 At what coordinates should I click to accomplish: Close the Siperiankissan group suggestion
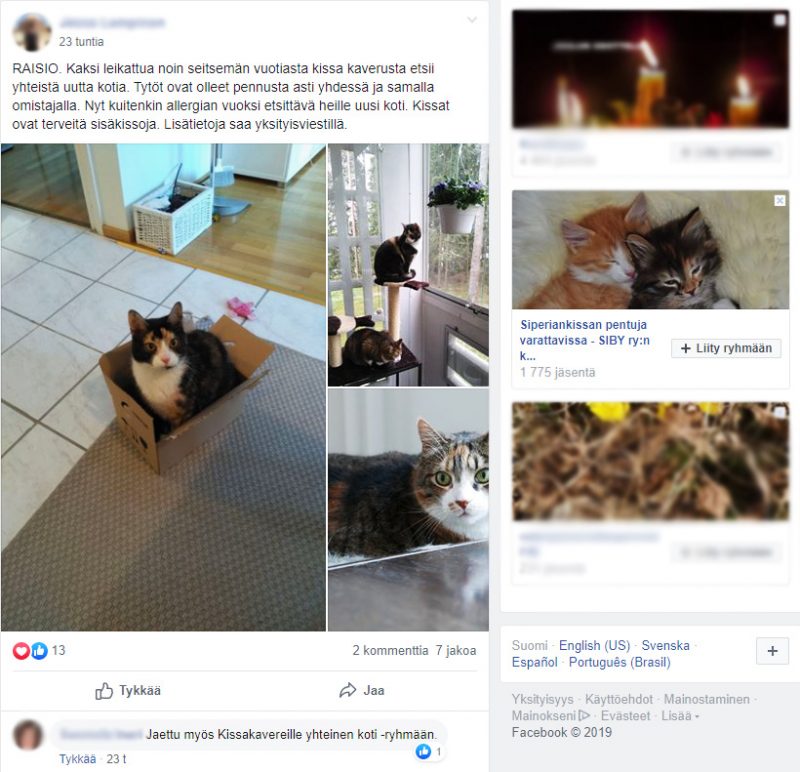tap(780, 201)
